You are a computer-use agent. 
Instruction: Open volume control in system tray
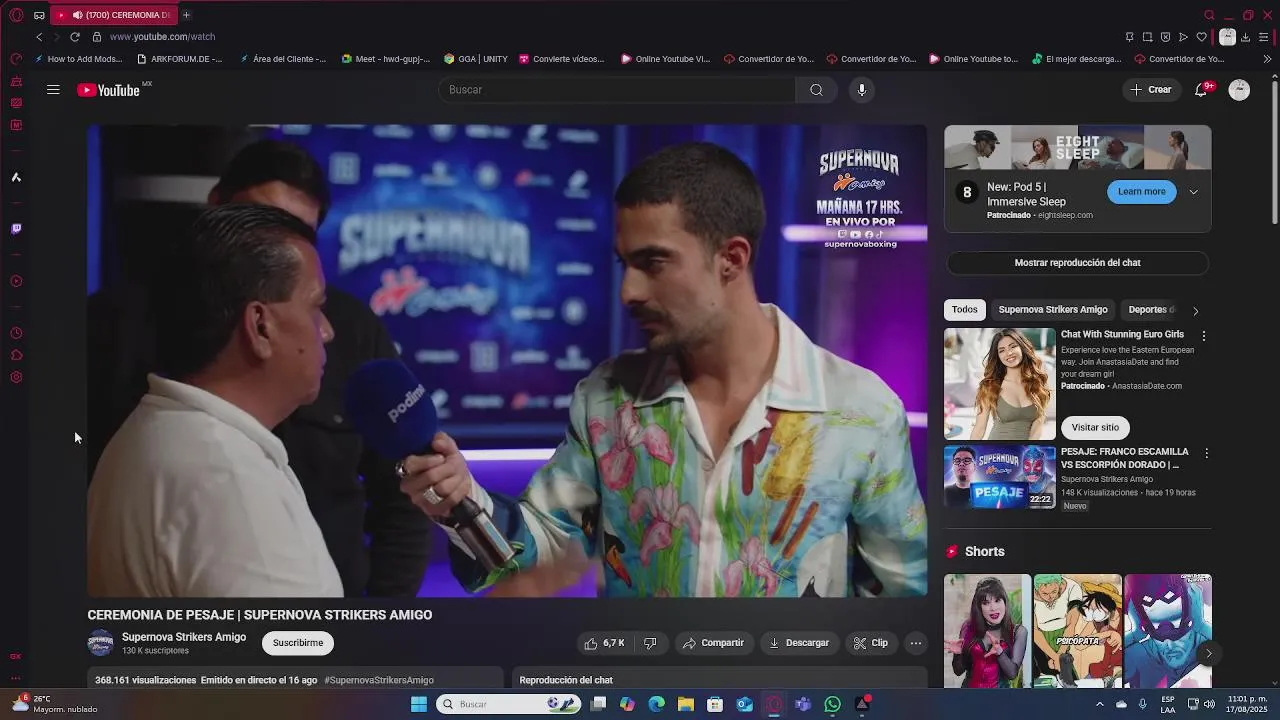1209,704
